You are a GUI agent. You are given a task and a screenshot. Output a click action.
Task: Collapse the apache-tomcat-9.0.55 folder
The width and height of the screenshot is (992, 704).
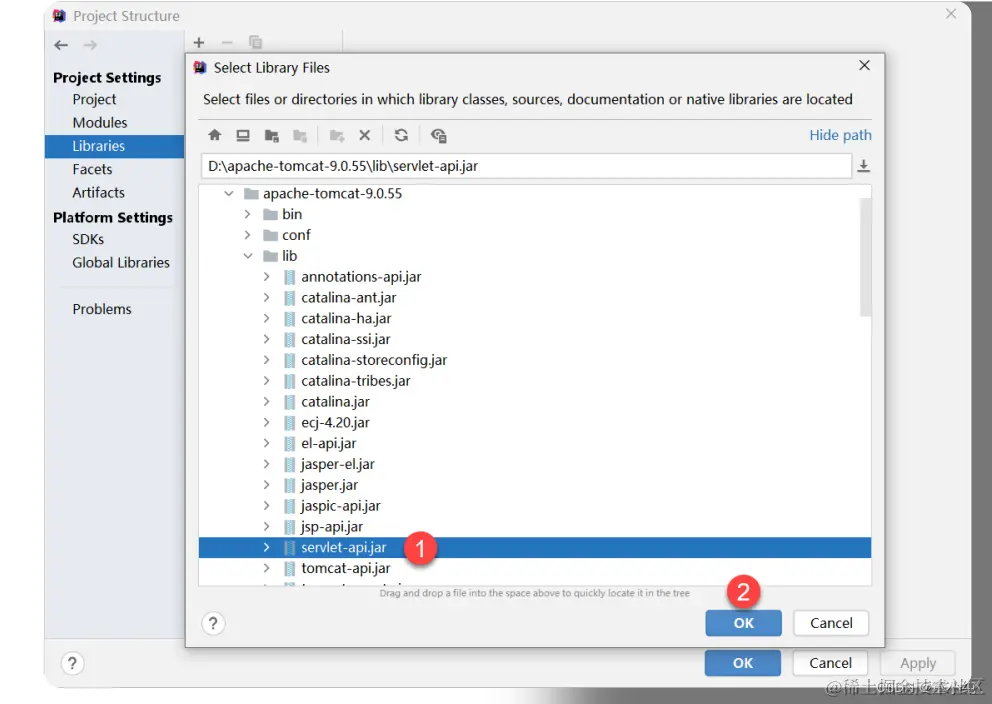[x=229, y=194]
